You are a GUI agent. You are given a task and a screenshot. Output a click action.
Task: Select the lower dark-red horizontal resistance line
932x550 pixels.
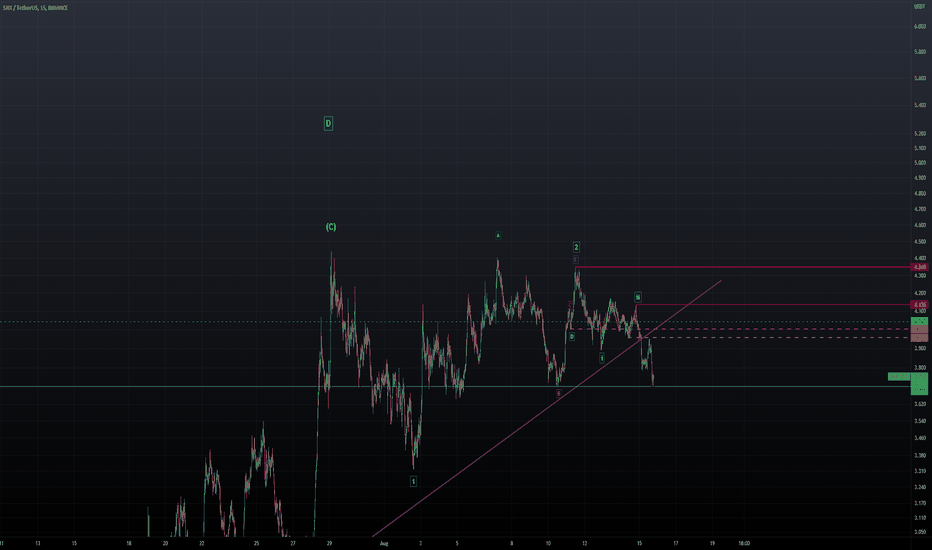point(774,304)
